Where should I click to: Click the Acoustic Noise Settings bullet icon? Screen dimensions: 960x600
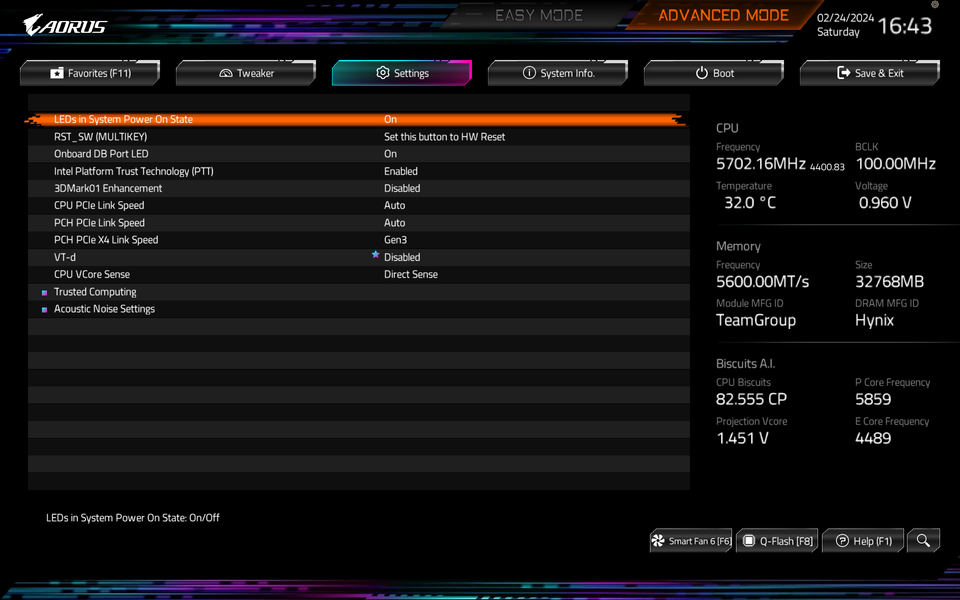(44, 310)
